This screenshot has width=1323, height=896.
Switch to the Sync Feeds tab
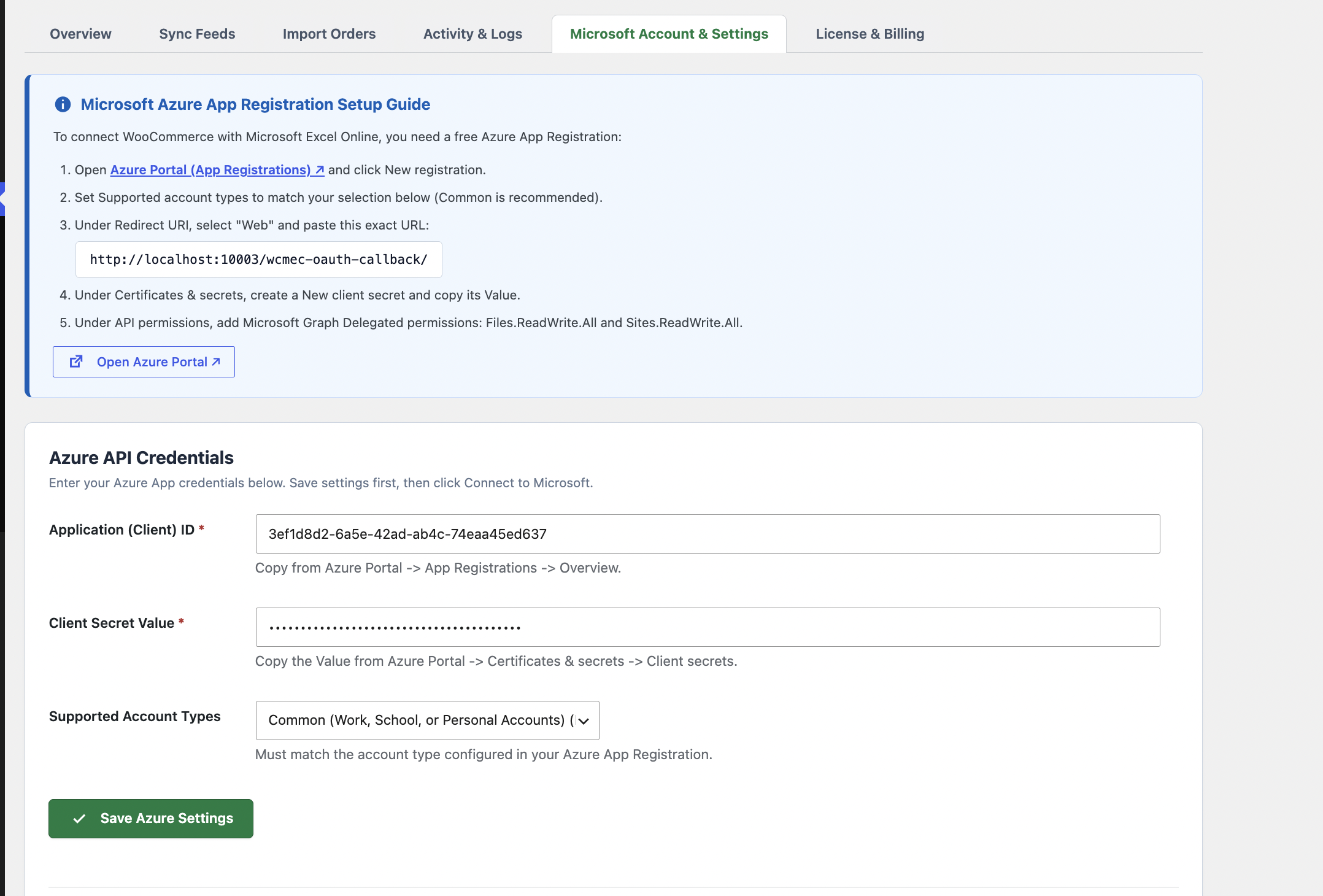[197, 34]
